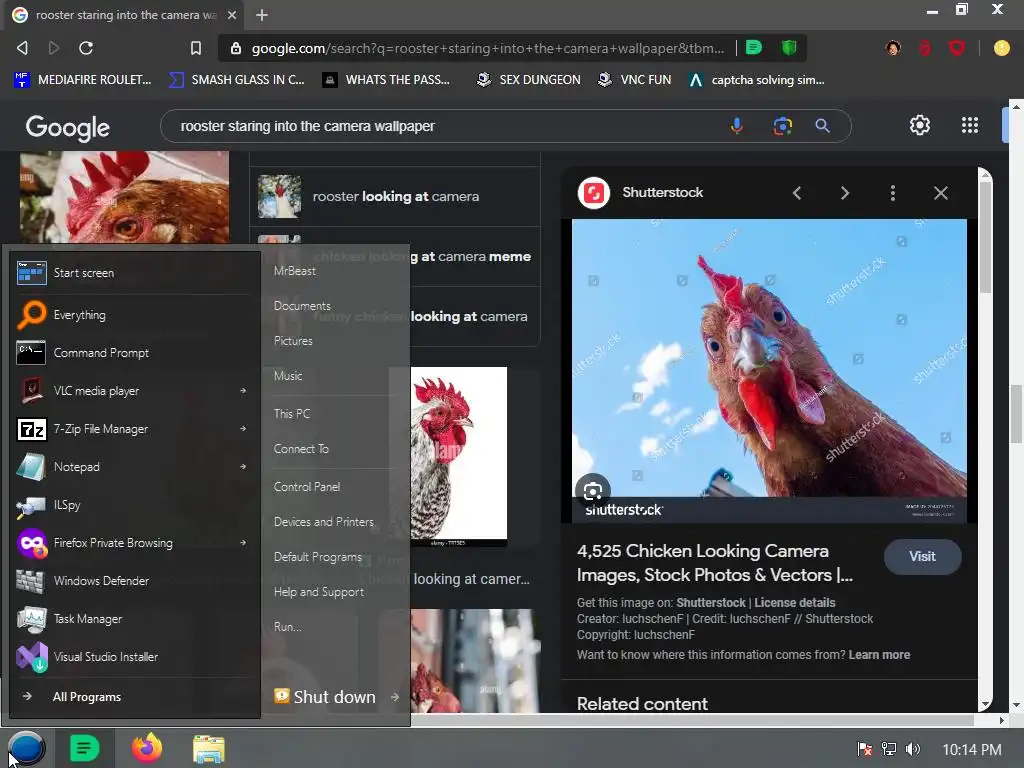Launch Everything search from start menu
Viewport: 1024px width, 768px height.
(x=134, y=315)
